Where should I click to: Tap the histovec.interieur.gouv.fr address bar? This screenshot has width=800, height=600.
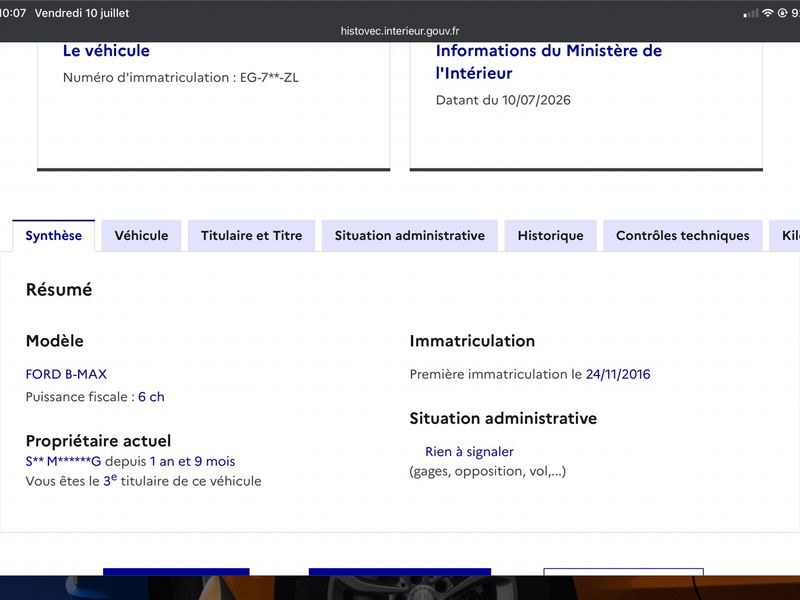400,31
